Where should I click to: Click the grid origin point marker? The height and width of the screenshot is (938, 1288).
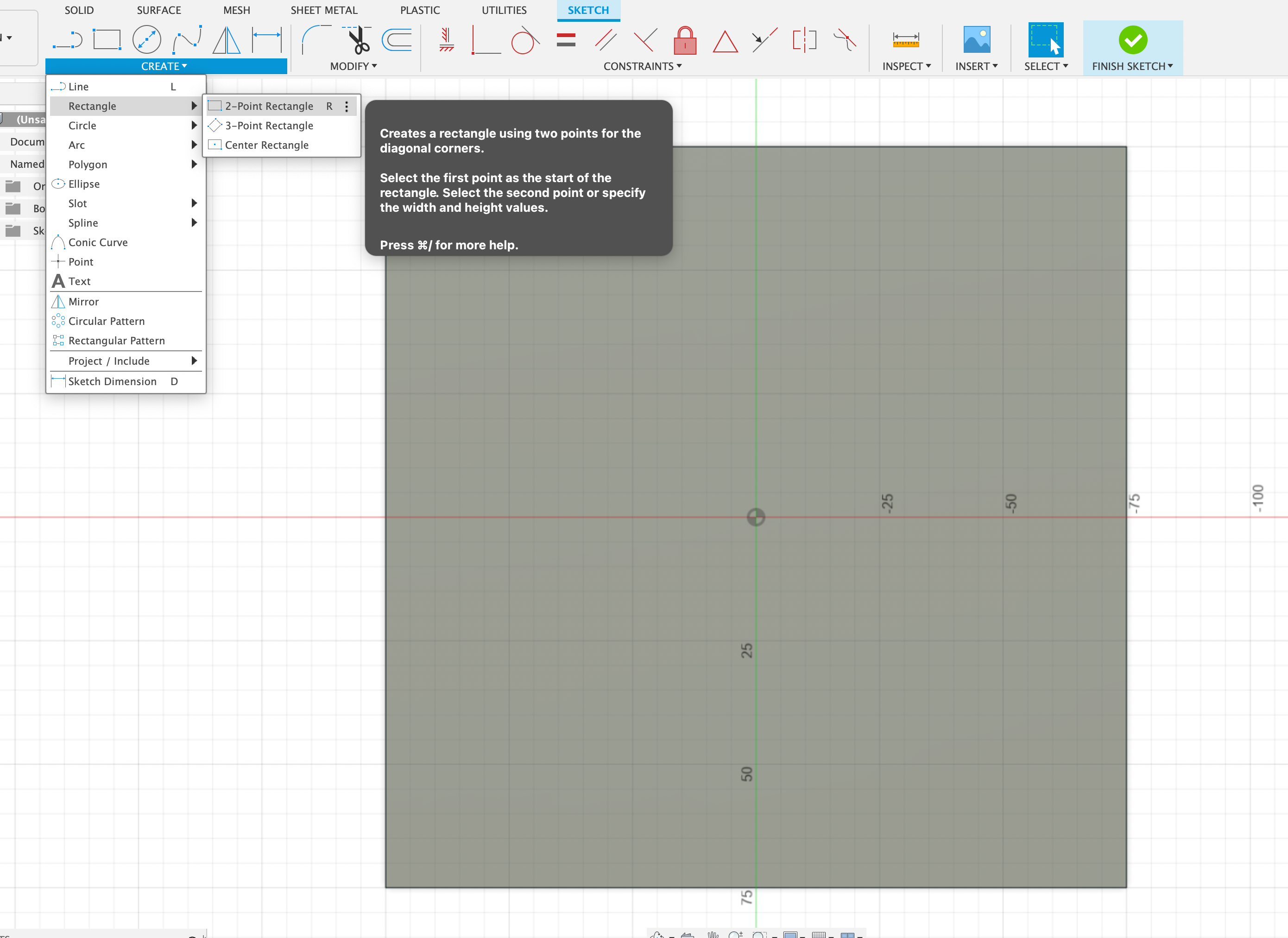coord(756,516)
